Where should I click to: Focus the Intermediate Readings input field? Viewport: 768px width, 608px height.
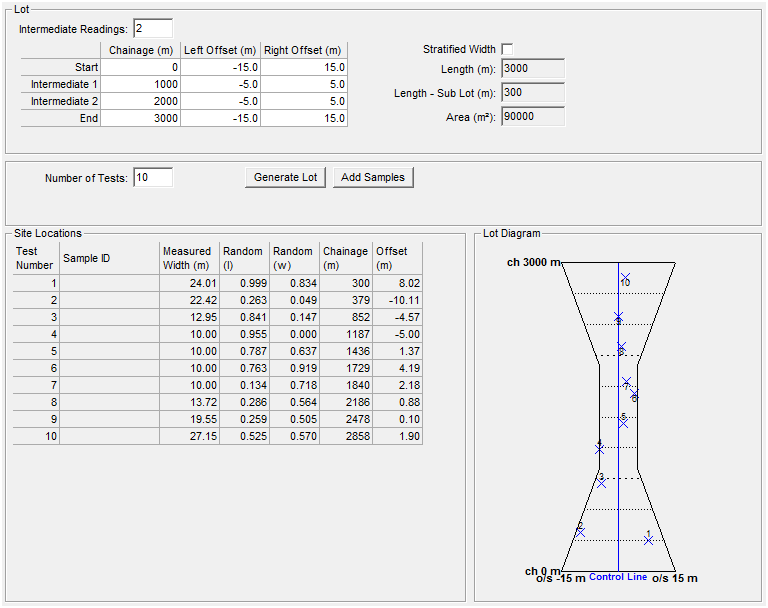point(152,29)
